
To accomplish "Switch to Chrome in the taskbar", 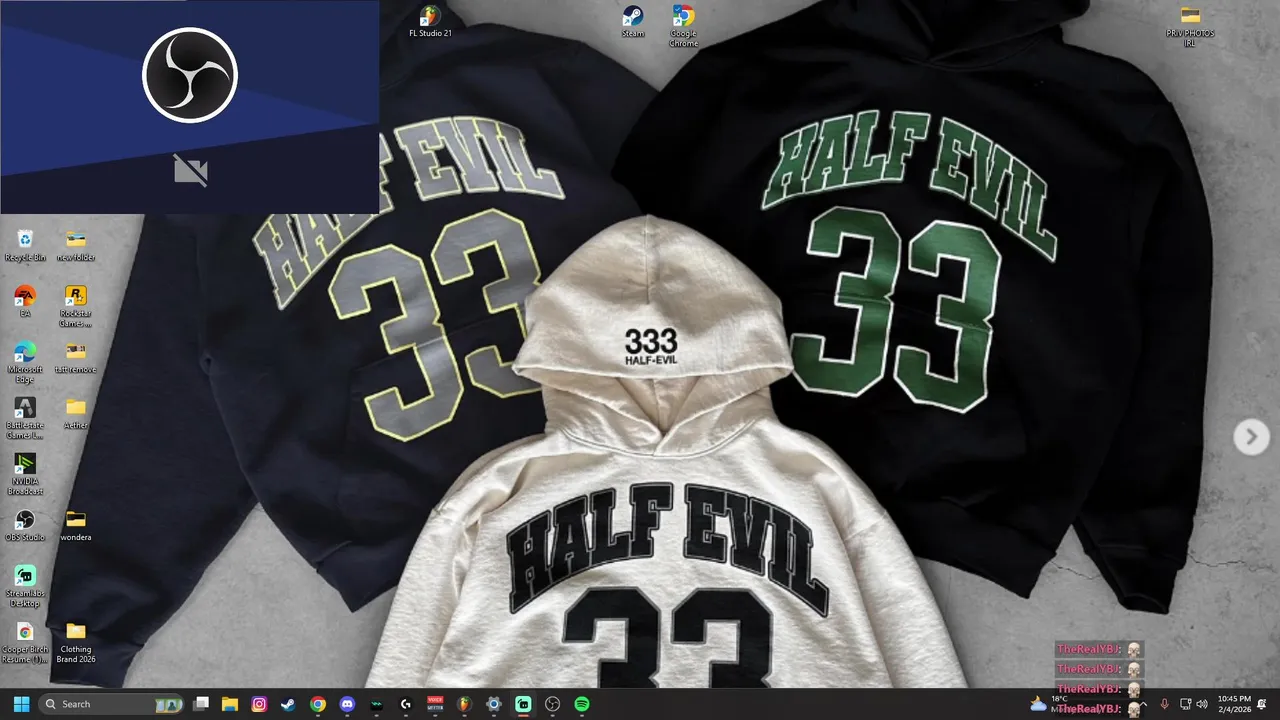I will [318, 704].
